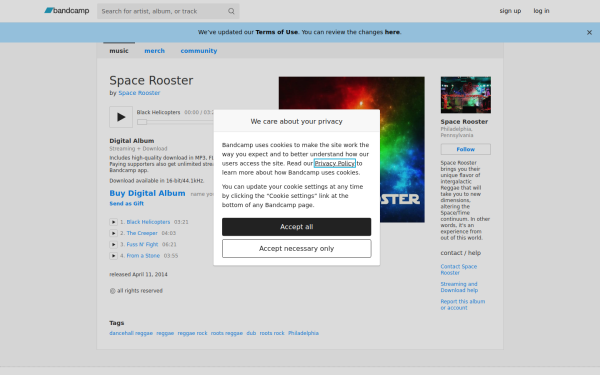Click Buy Digital Album link
This screenshot has height=375, width=600.
tap(147, 193)
